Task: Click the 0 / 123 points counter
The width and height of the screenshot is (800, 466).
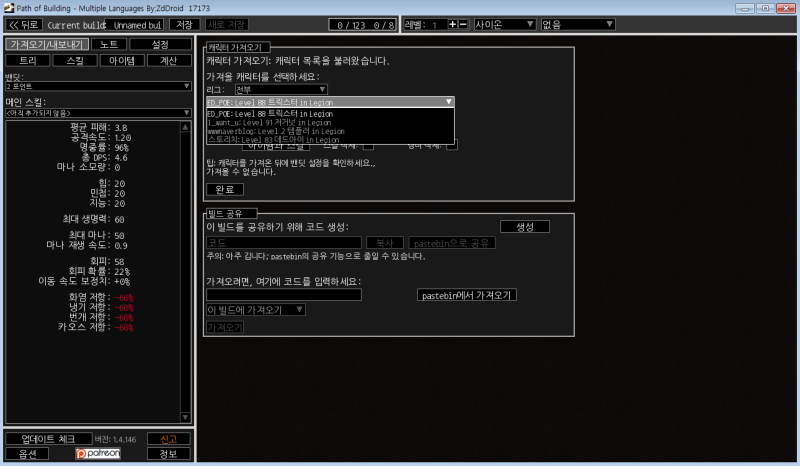Action: (362, 24)
